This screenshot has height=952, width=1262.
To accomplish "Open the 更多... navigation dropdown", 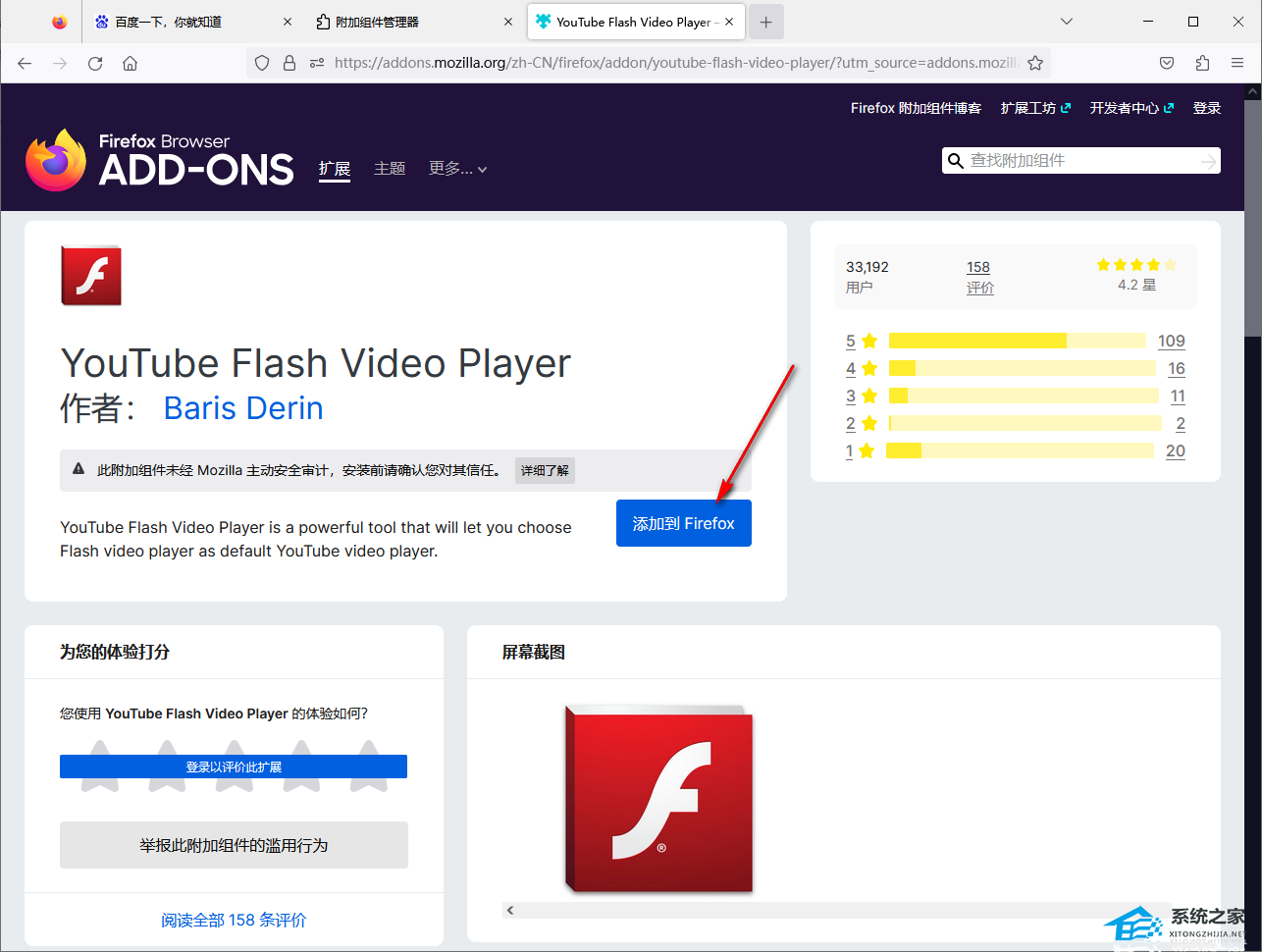I will (x=457, y=168).
